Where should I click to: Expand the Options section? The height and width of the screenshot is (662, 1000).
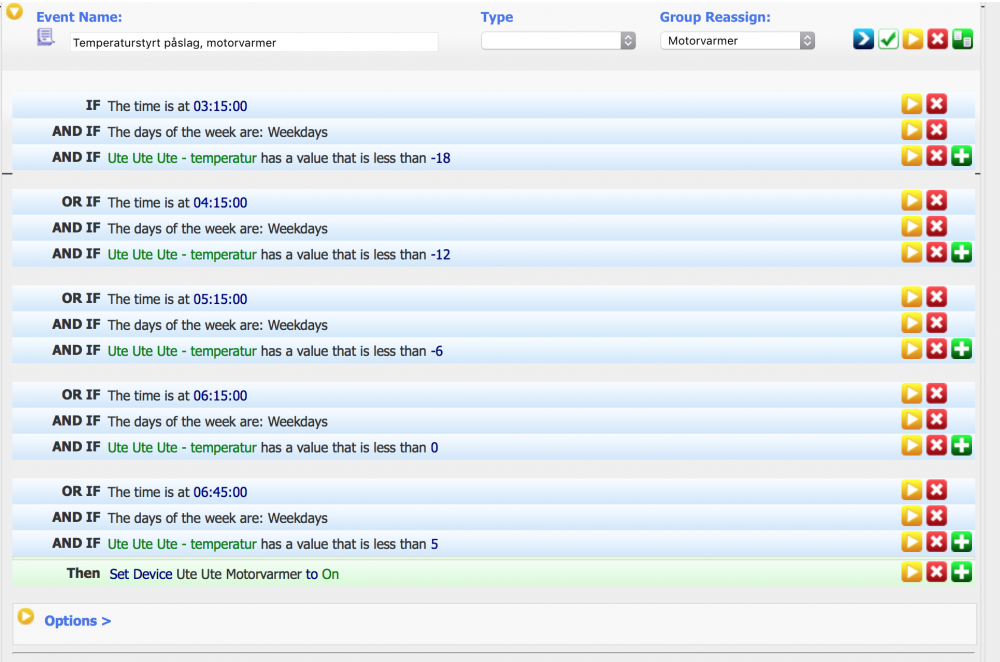(x=77, y=620)
